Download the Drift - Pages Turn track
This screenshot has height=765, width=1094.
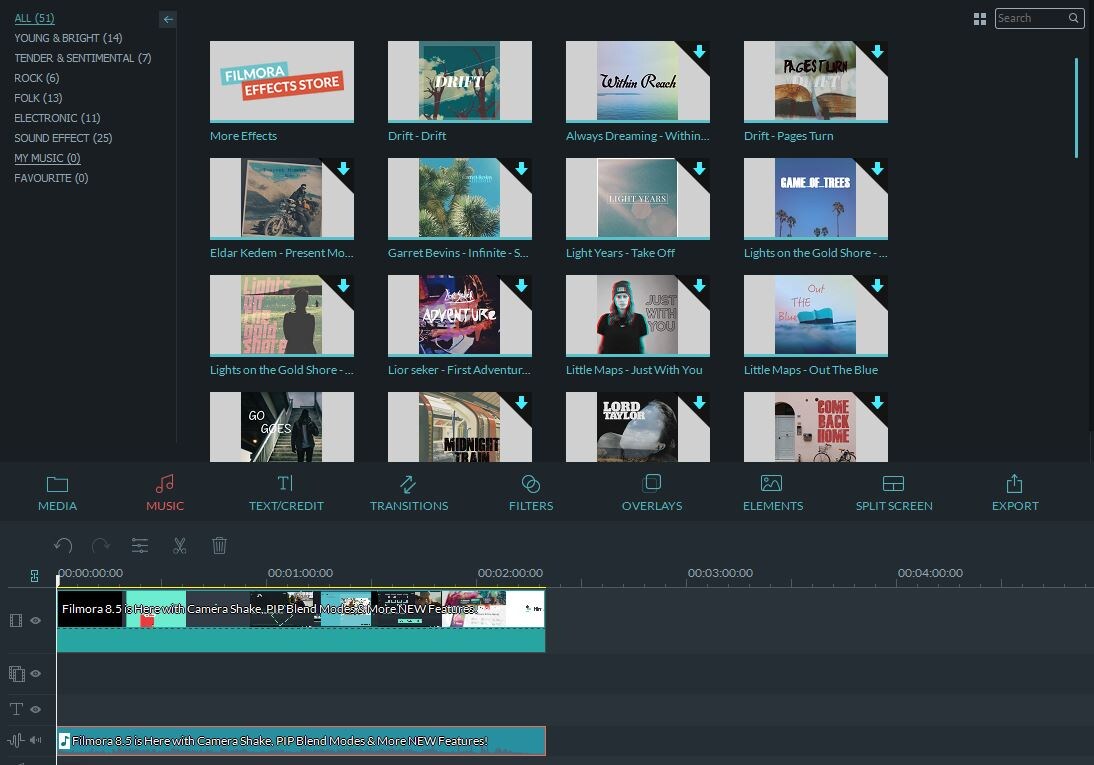(x=877, y=52)
